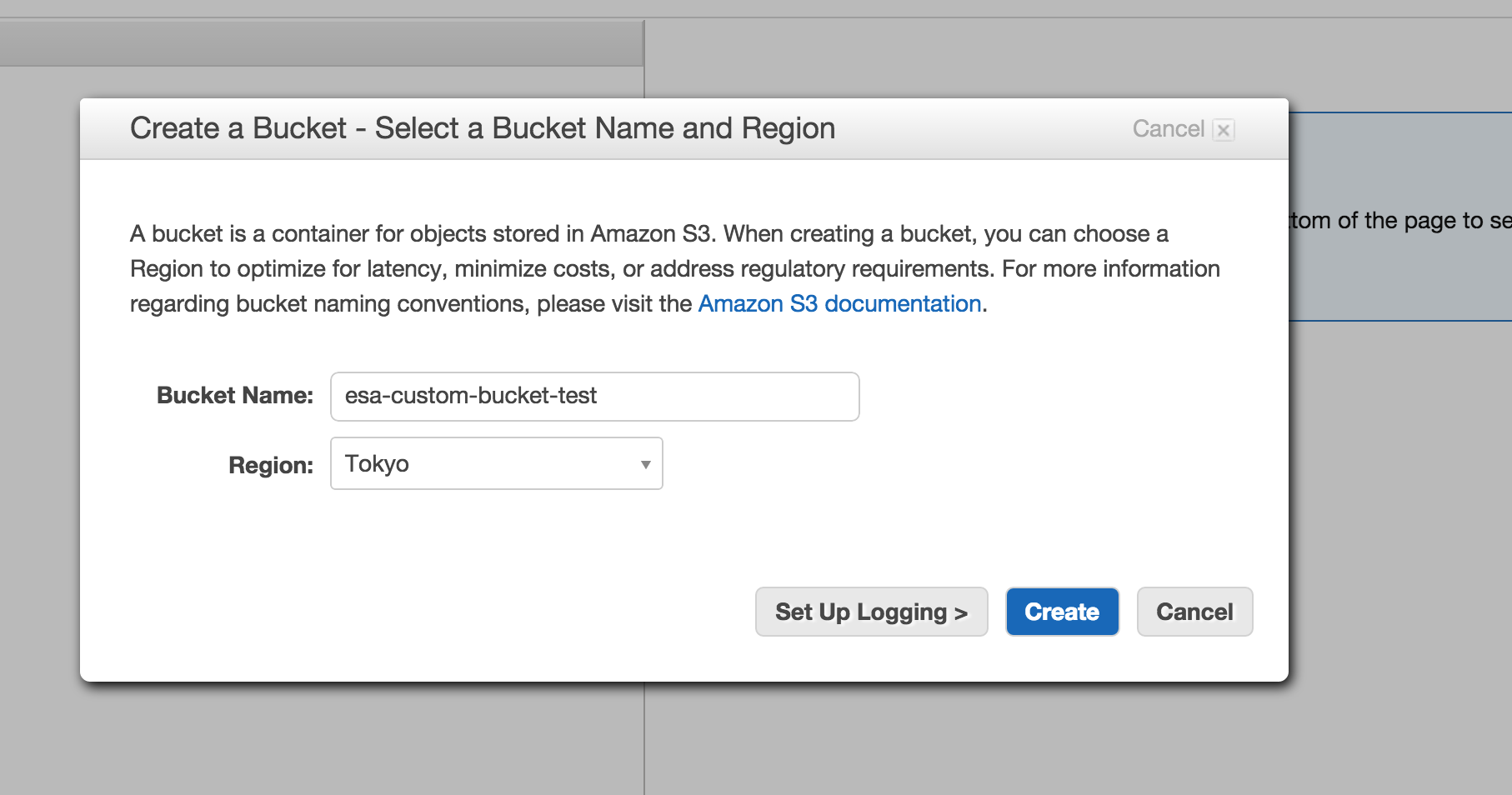
Task: Click the gray Cancel text in dialog header
Action: [1168, 129]
